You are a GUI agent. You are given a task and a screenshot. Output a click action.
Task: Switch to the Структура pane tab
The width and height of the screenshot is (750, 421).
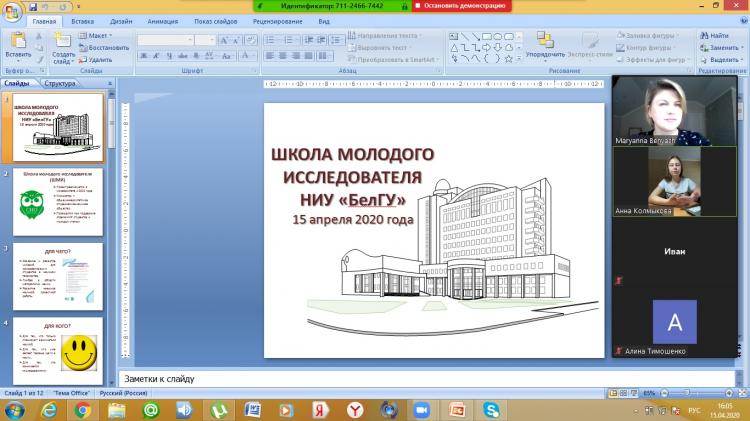[59, 85]
